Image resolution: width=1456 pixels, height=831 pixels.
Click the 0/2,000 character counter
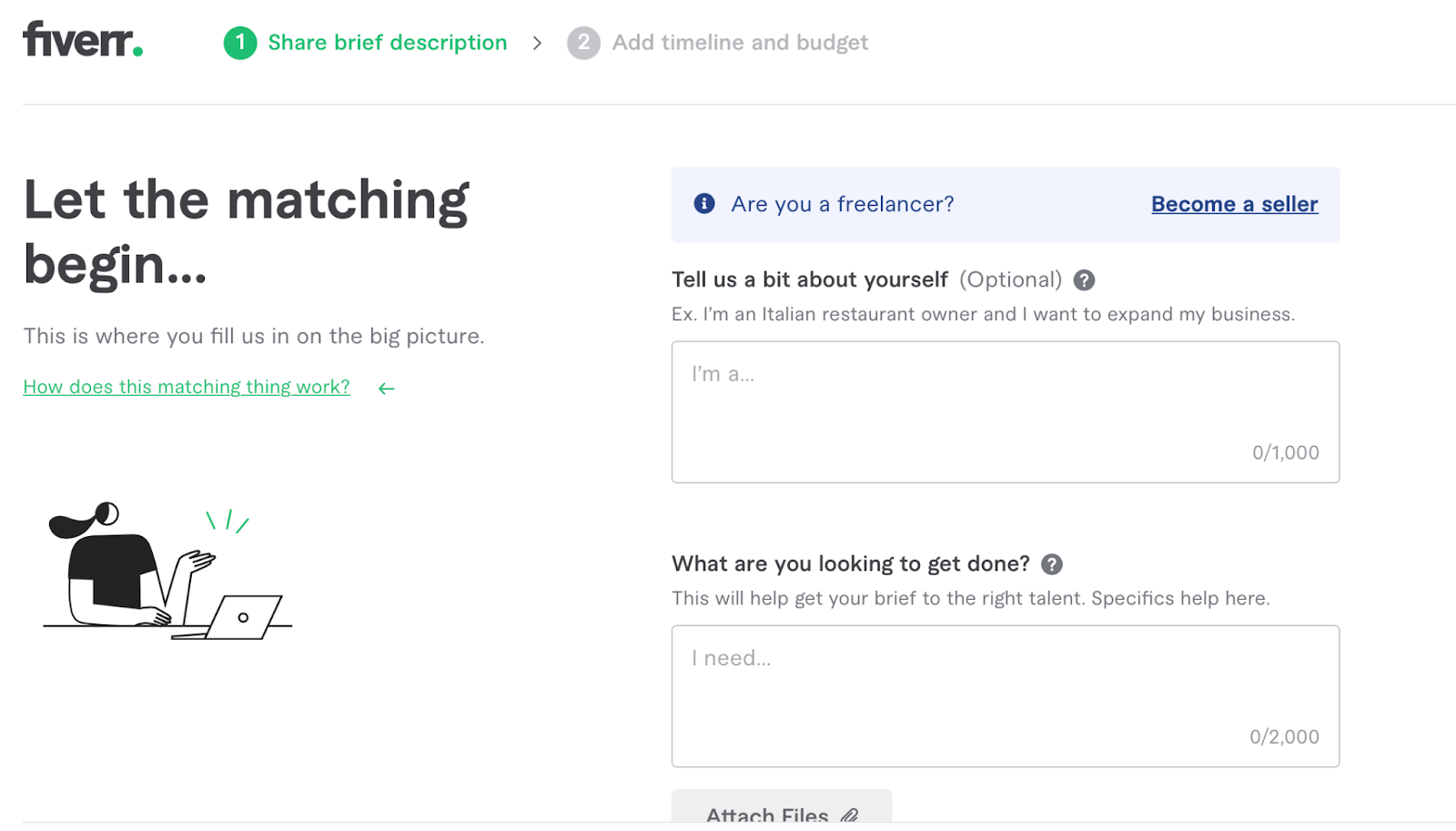coord(1284,736)
